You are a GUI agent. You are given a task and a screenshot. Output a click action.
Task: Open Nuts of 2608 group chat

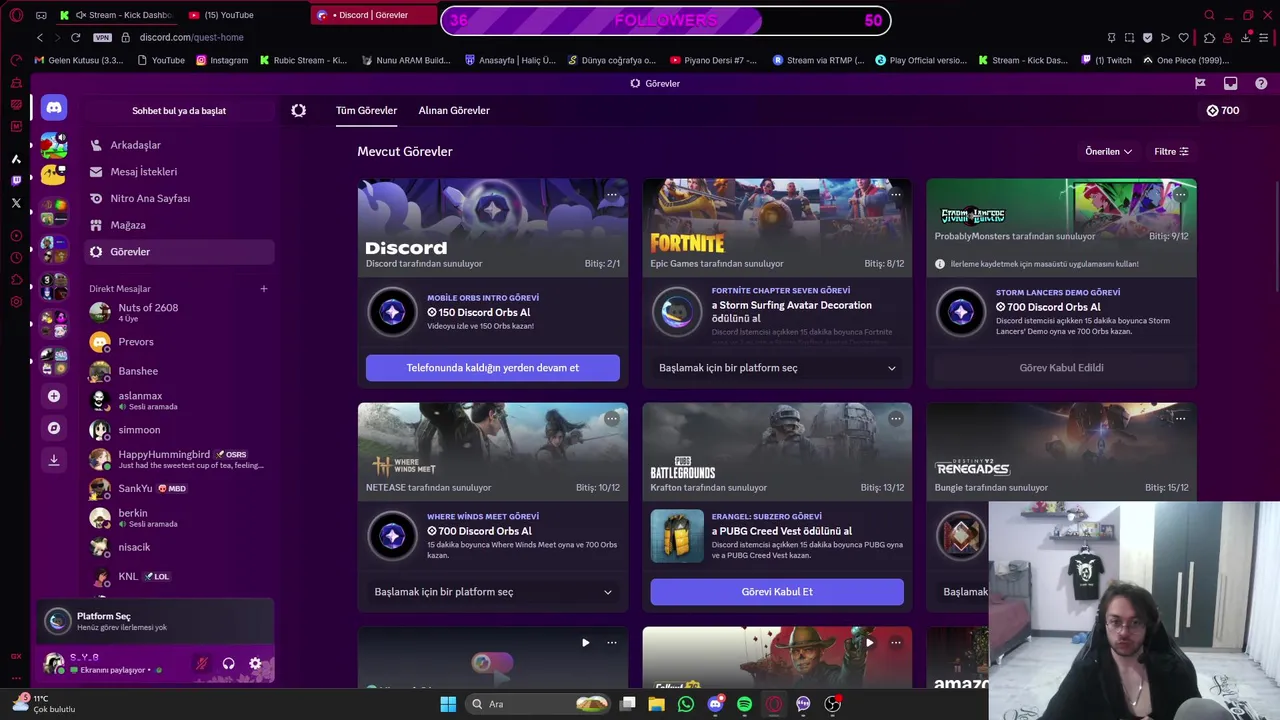coord(179,312)
